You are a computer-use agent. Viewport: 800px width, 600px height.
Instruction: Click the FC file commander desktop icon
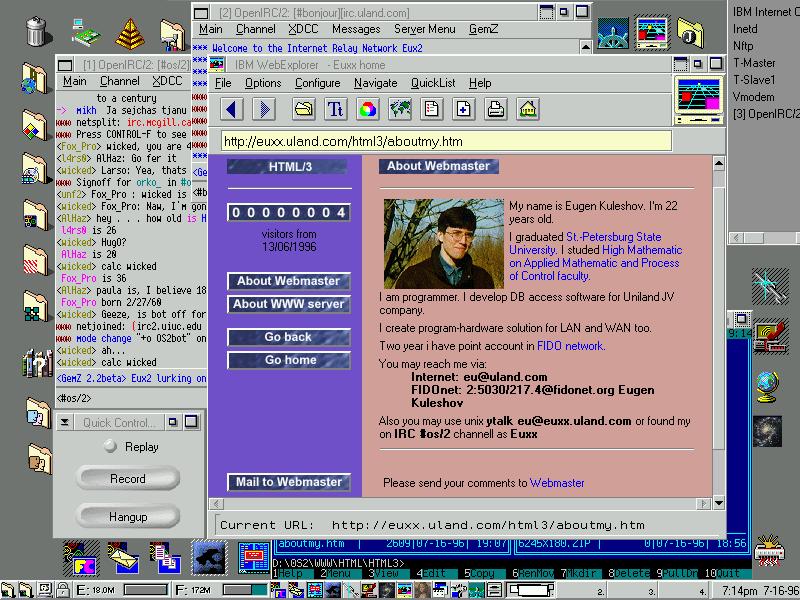(x=81, y=558)
